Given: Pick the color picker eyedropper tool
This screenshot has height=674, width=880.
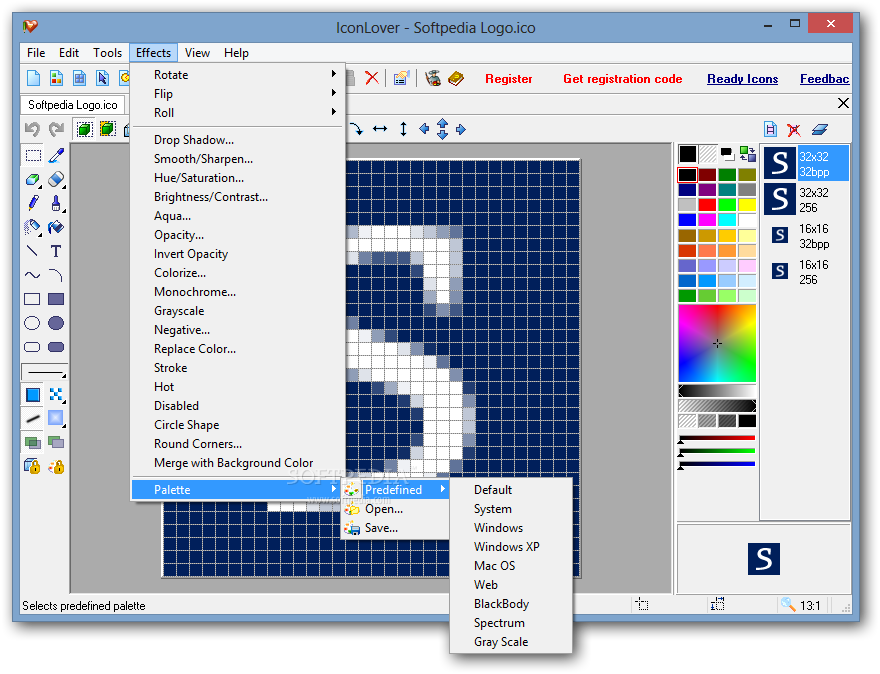Looking at the screenshot, I should 56,155.
